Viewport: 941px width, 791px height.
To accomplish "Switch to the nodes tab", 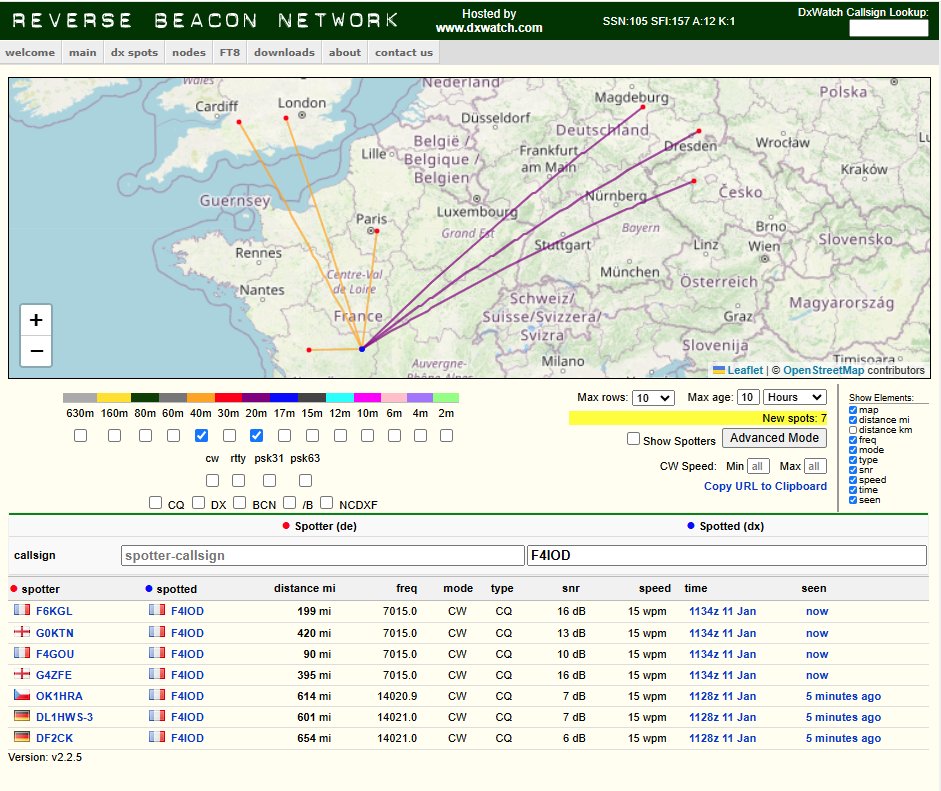I will 188,52.
